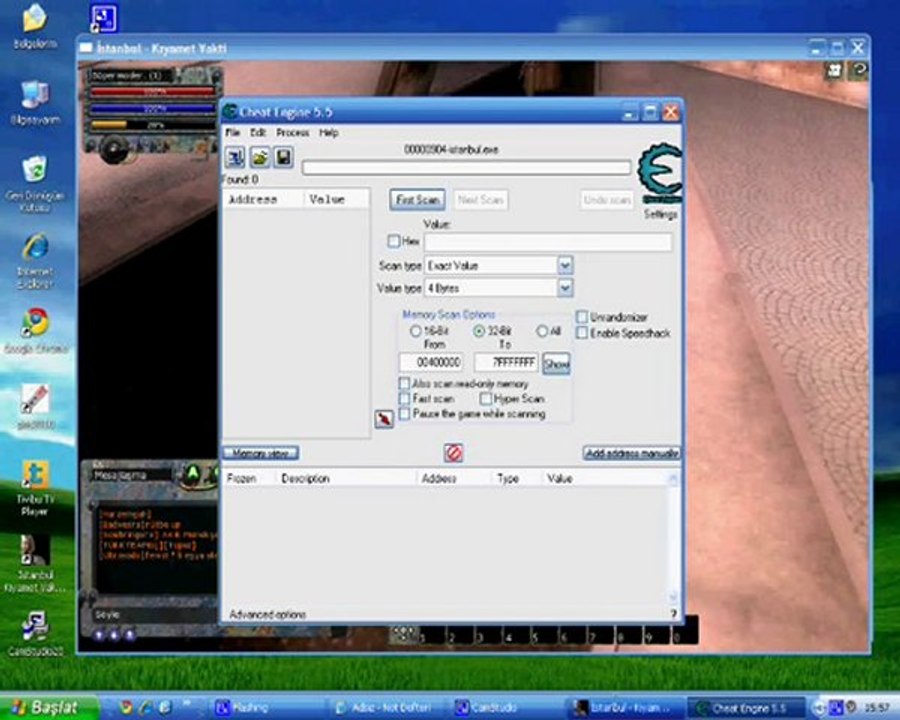
Task: Click the scan Value input field
Action: tap(548, 242)
